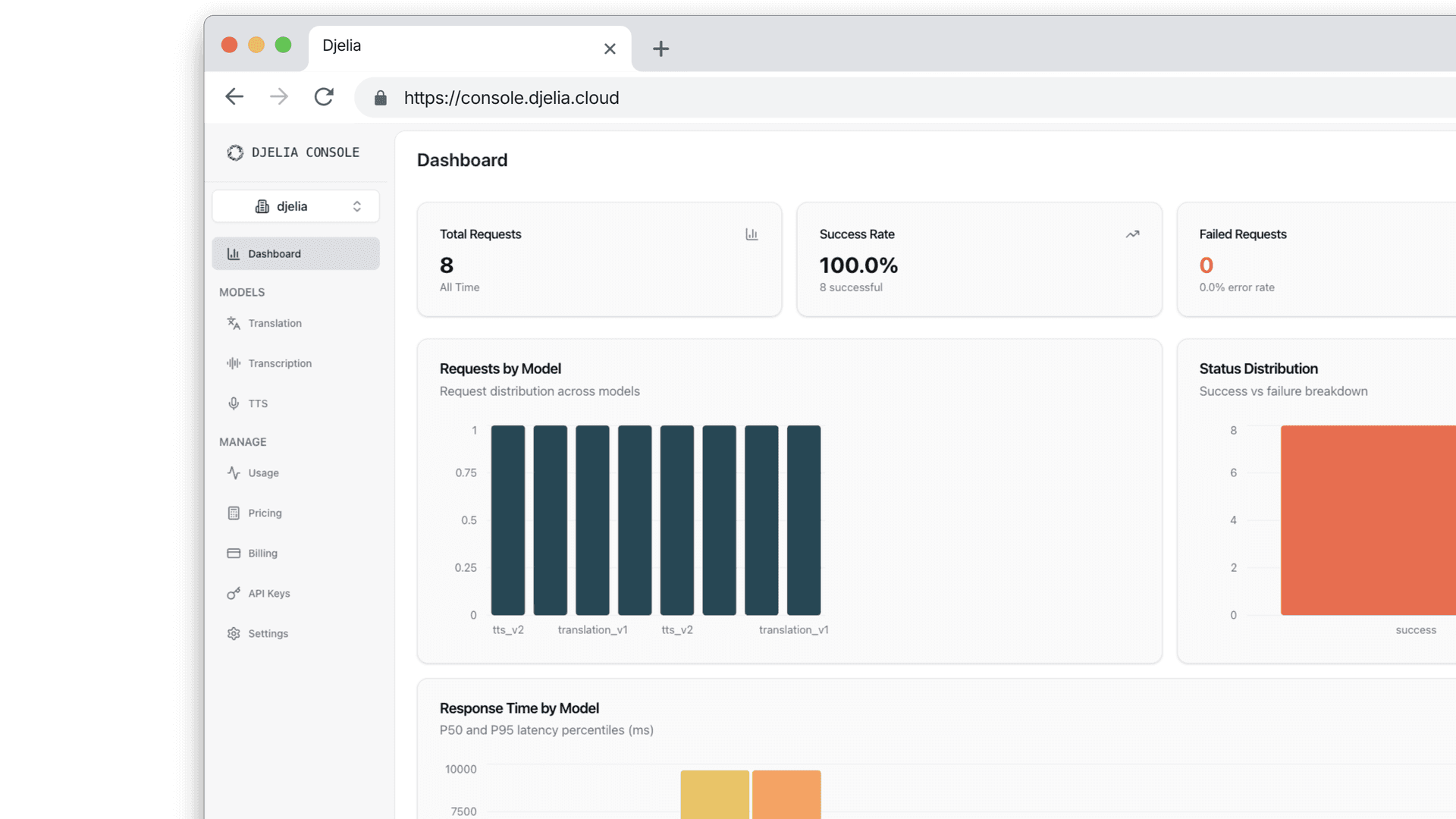The width and height of the screenshot is (1456, 819).
Task: Click the Billing credit card icon
Action: (234, 553)
